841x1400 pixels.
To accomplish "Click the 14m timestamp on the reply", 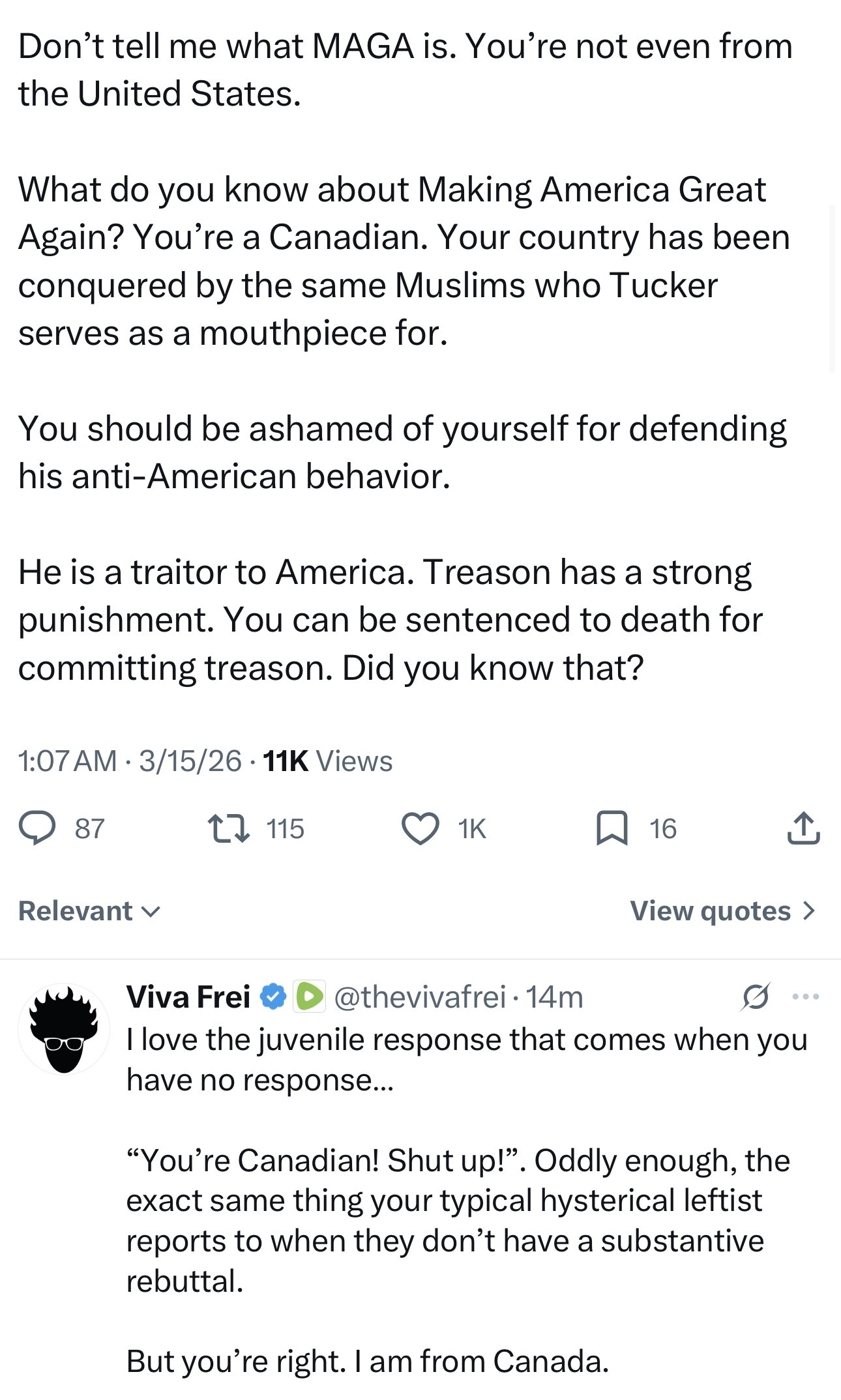I will (555, 997).
